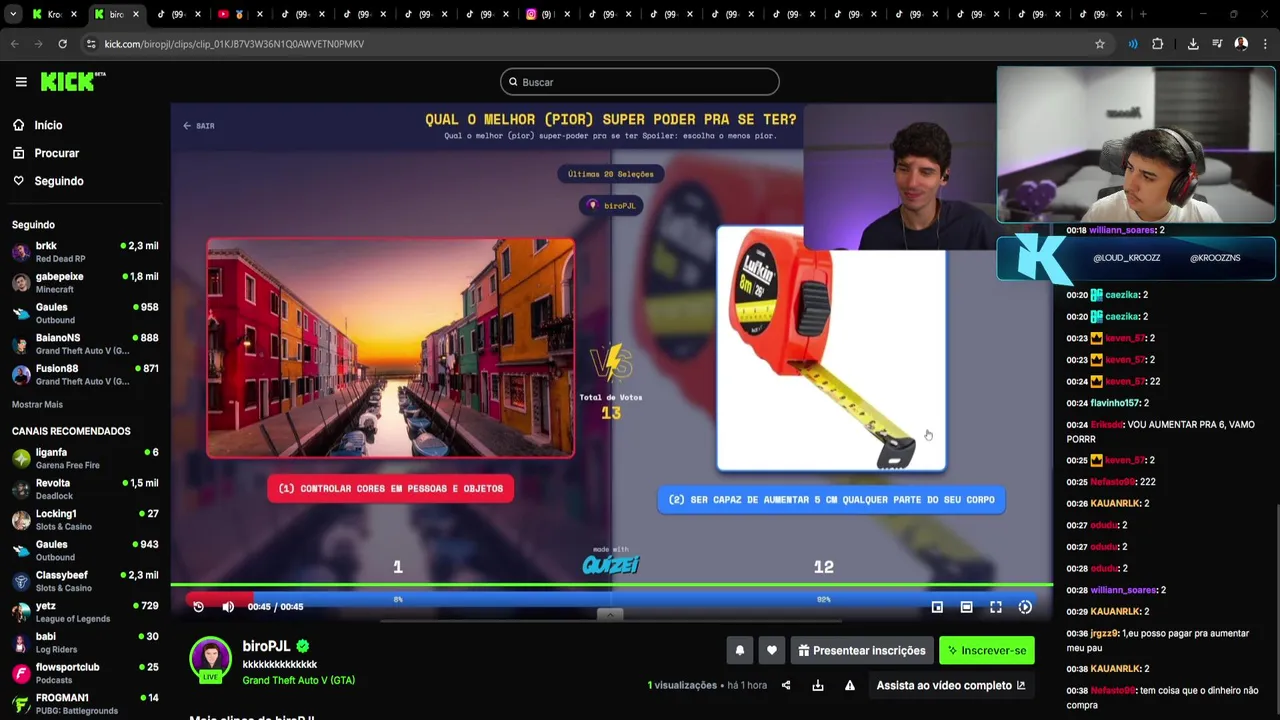
Task: Open recommended channel babi
Action: tap(84, 643)
